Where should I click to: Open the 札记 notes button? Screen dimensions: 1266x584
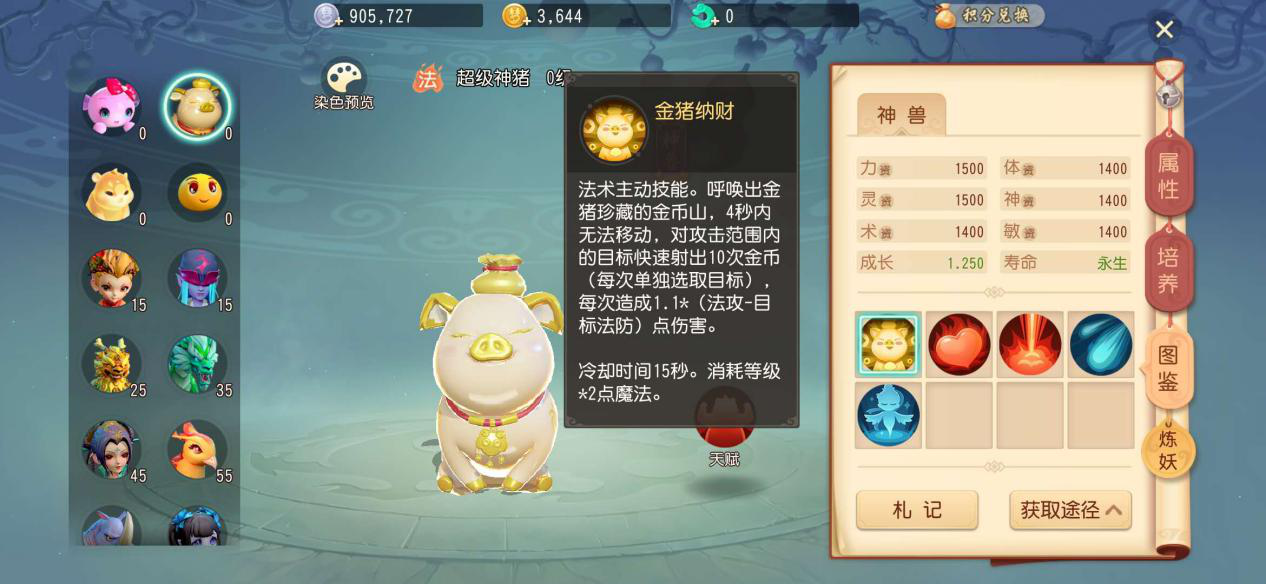[x=917, y=510]
